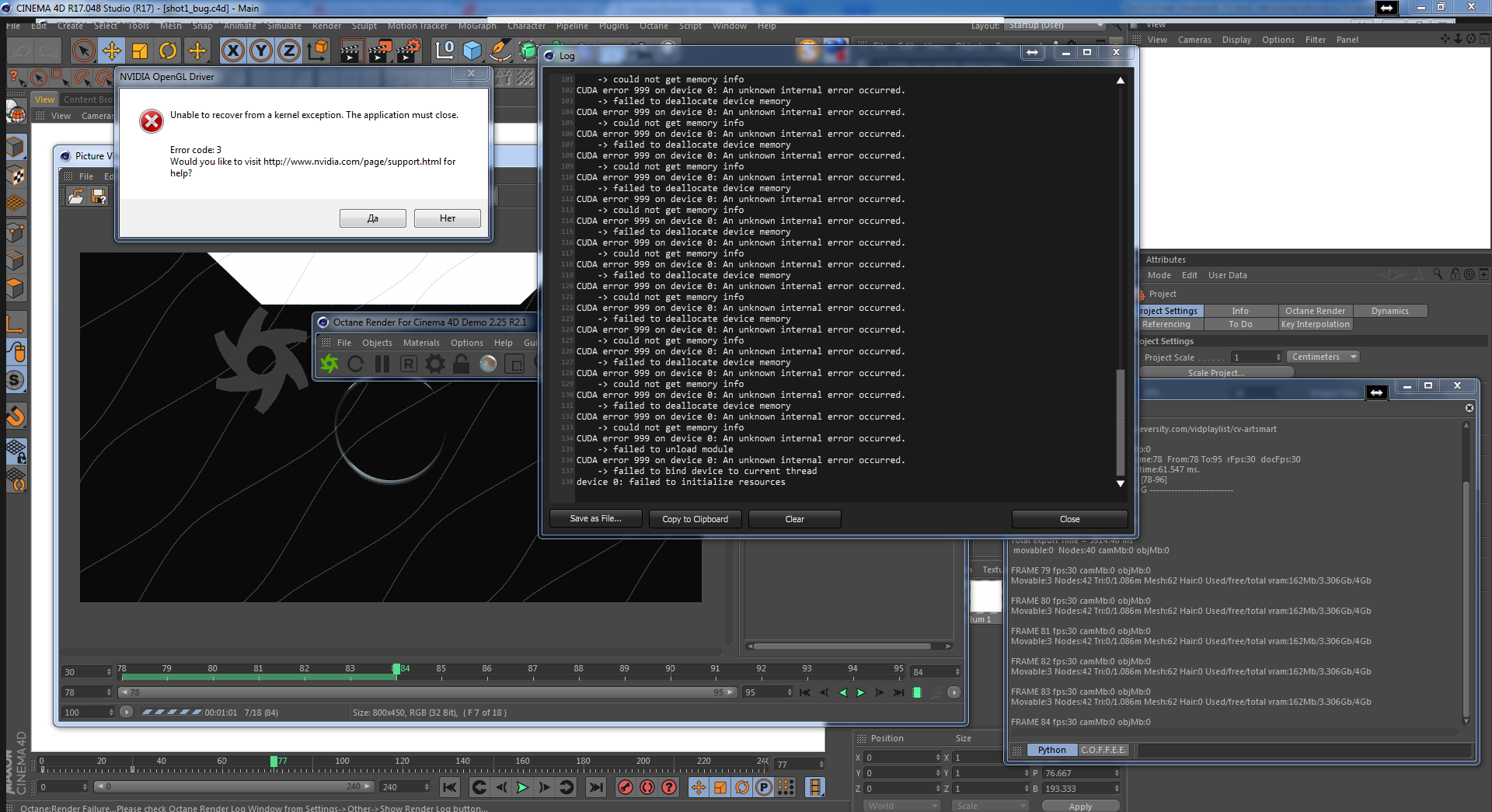Screen dimensions: 1492x812
Task: Click Save as File in Log window
Action: tap(595, 519)
